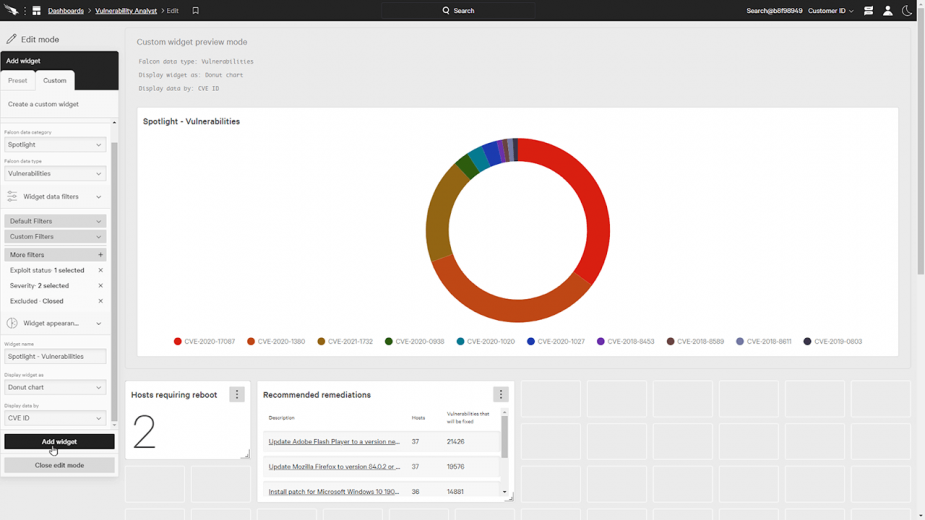Remove the Excluded Closed filter
This screenshot has width=925, height=520.
[x=100, y=301]
